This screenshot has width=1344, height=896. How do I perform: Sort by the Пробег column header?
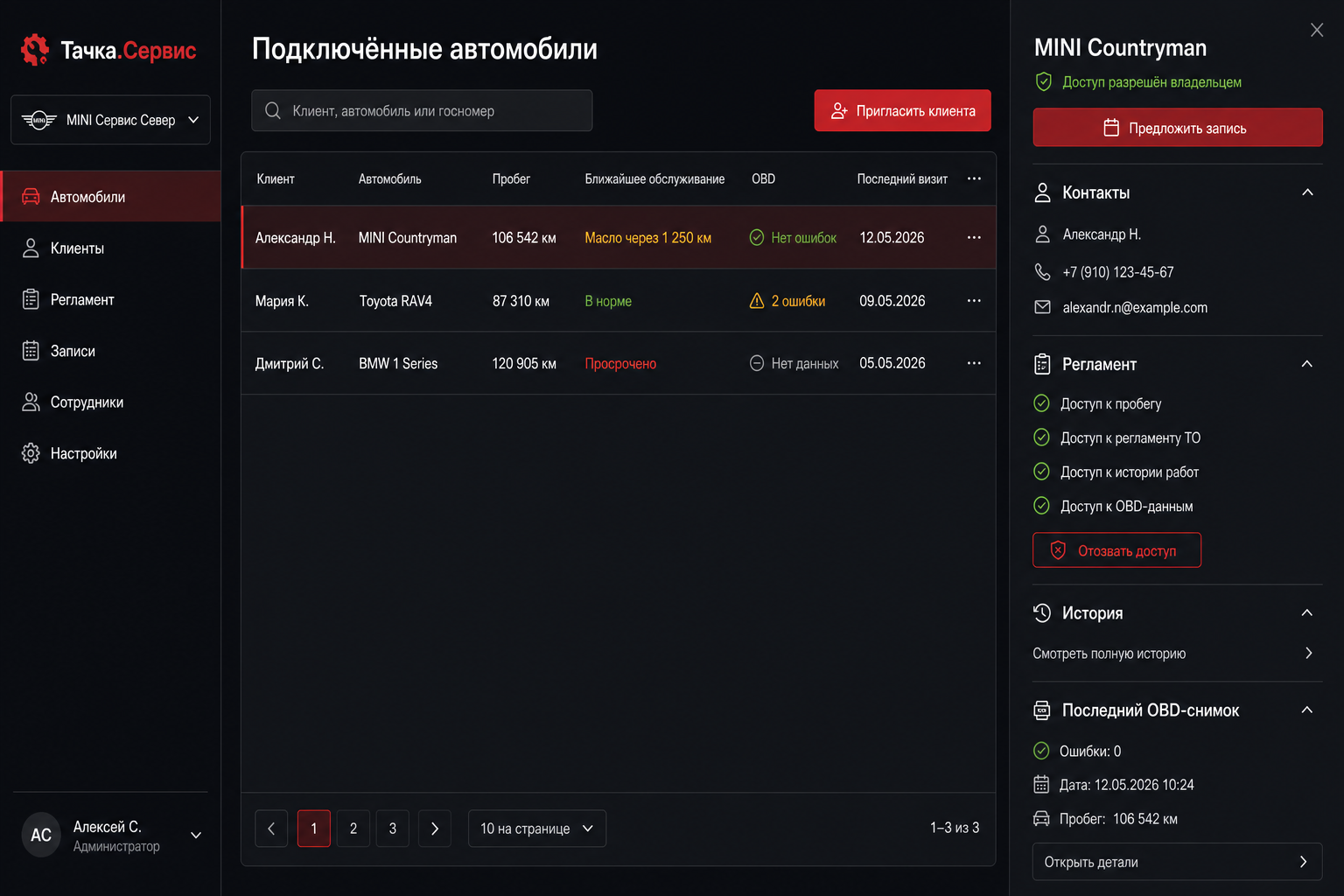tap(511, 178)
